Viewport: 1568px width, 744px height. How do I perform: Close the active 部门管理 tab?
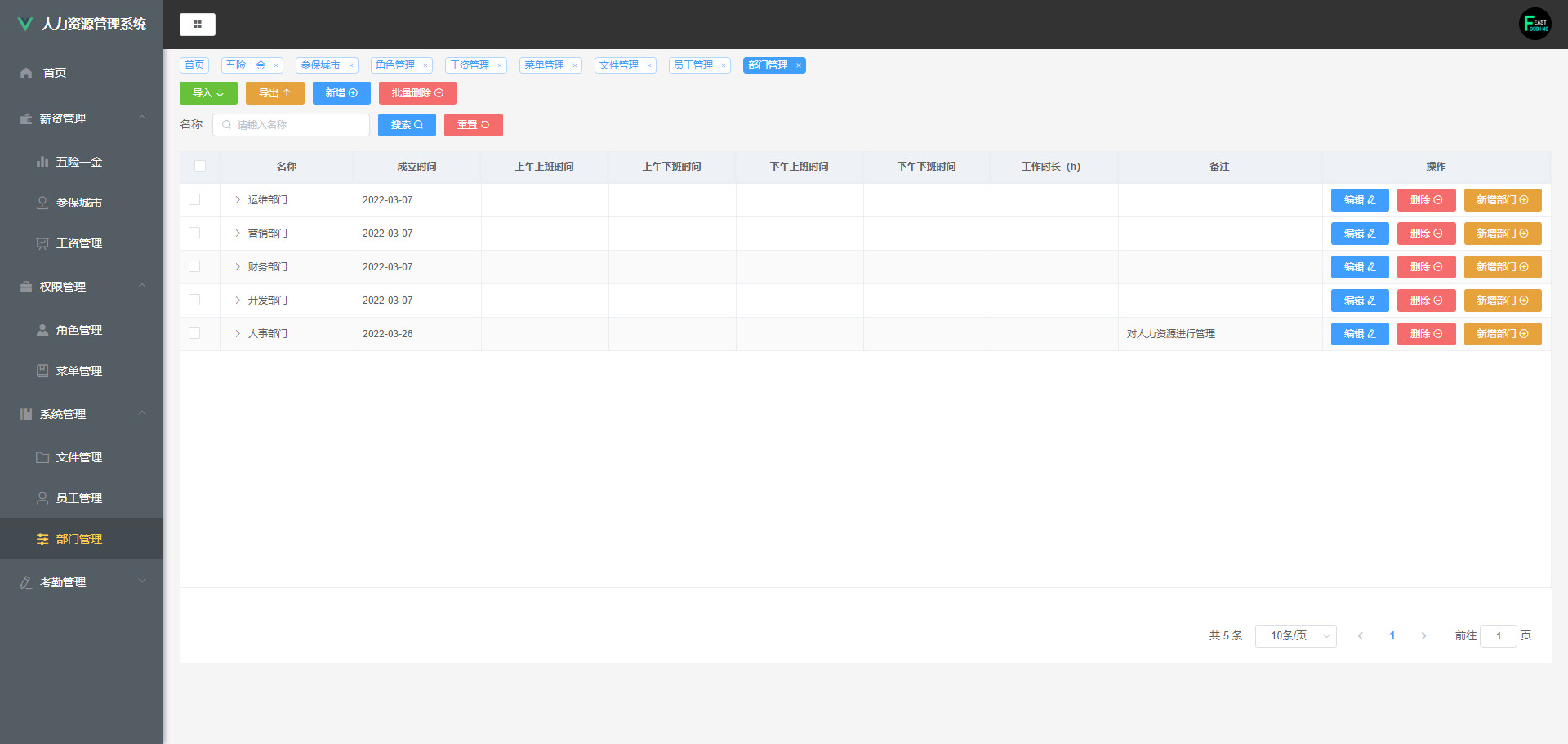click(798, 65)
